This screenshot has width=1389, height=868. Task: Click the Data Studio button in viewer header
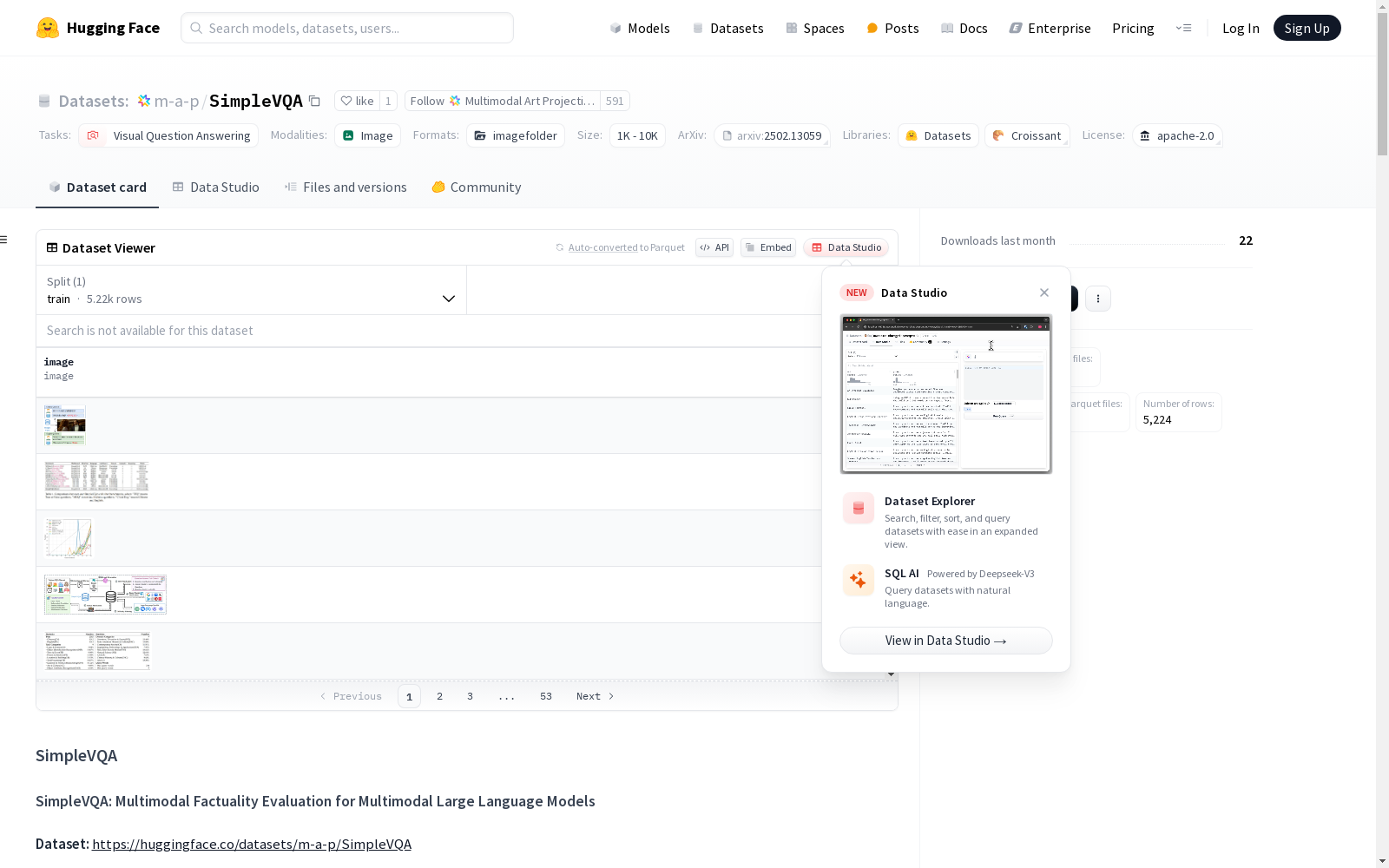[x=846, y=247]
